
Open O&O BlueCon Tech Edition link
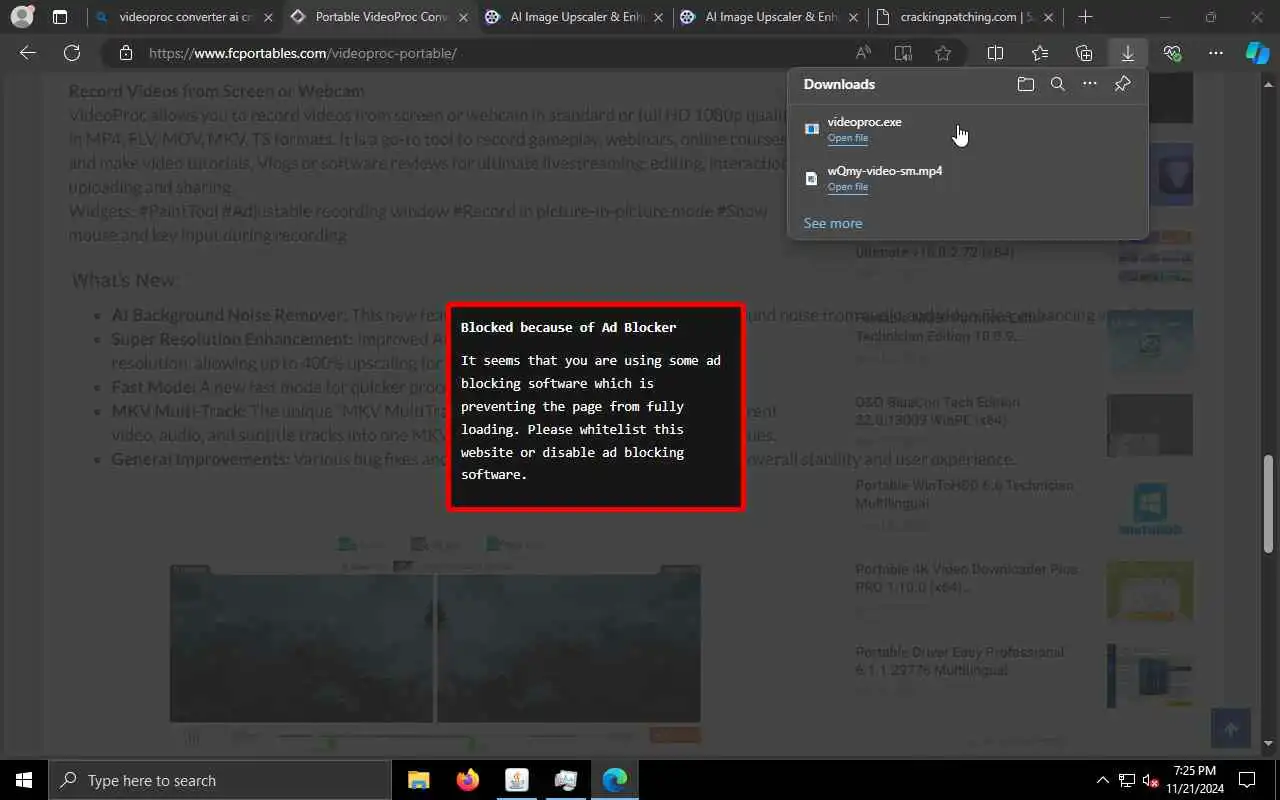click(x=937, y=410)
